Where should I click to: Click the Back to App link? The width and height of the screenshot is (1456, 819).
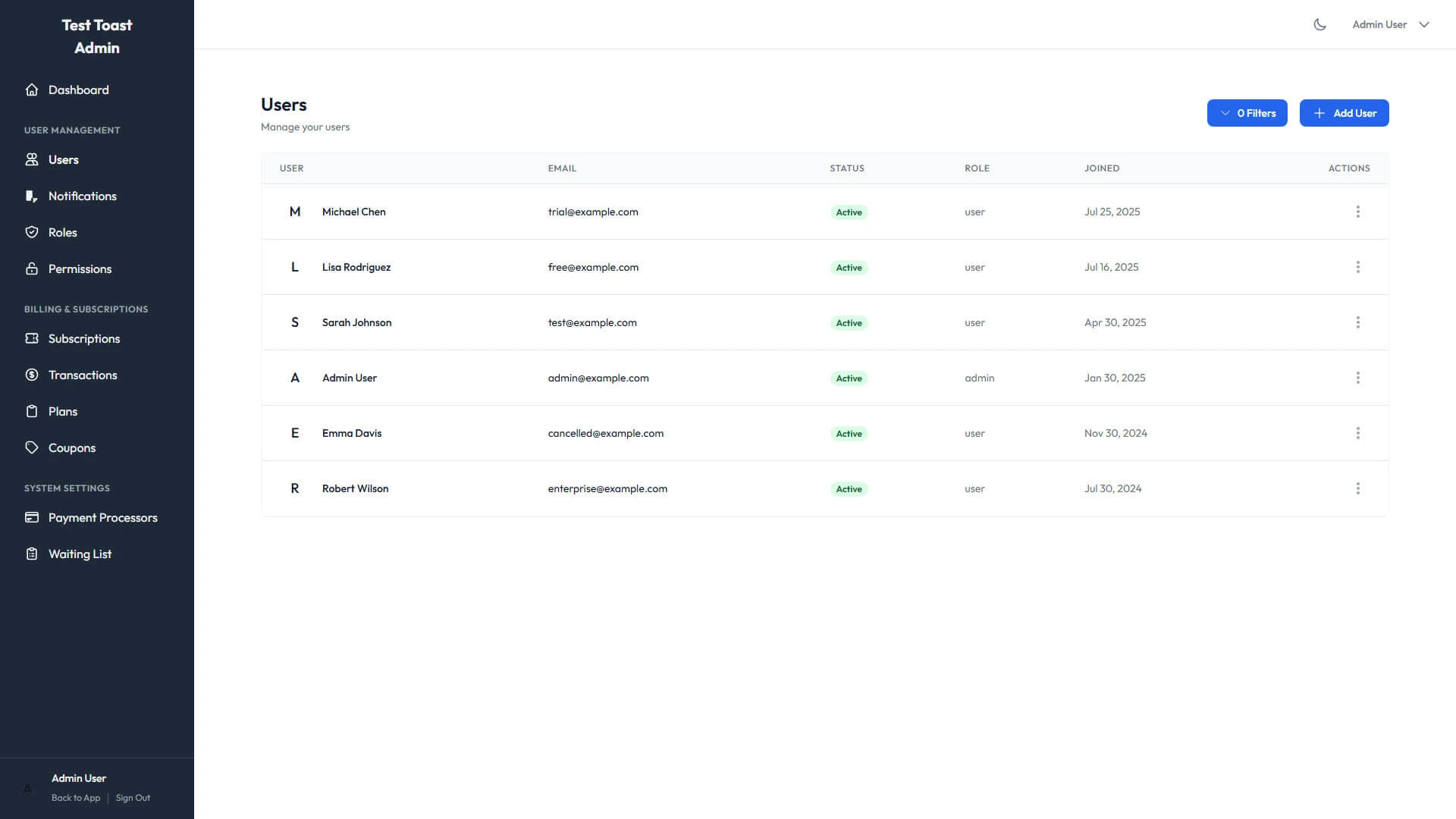tap(75, 797)
